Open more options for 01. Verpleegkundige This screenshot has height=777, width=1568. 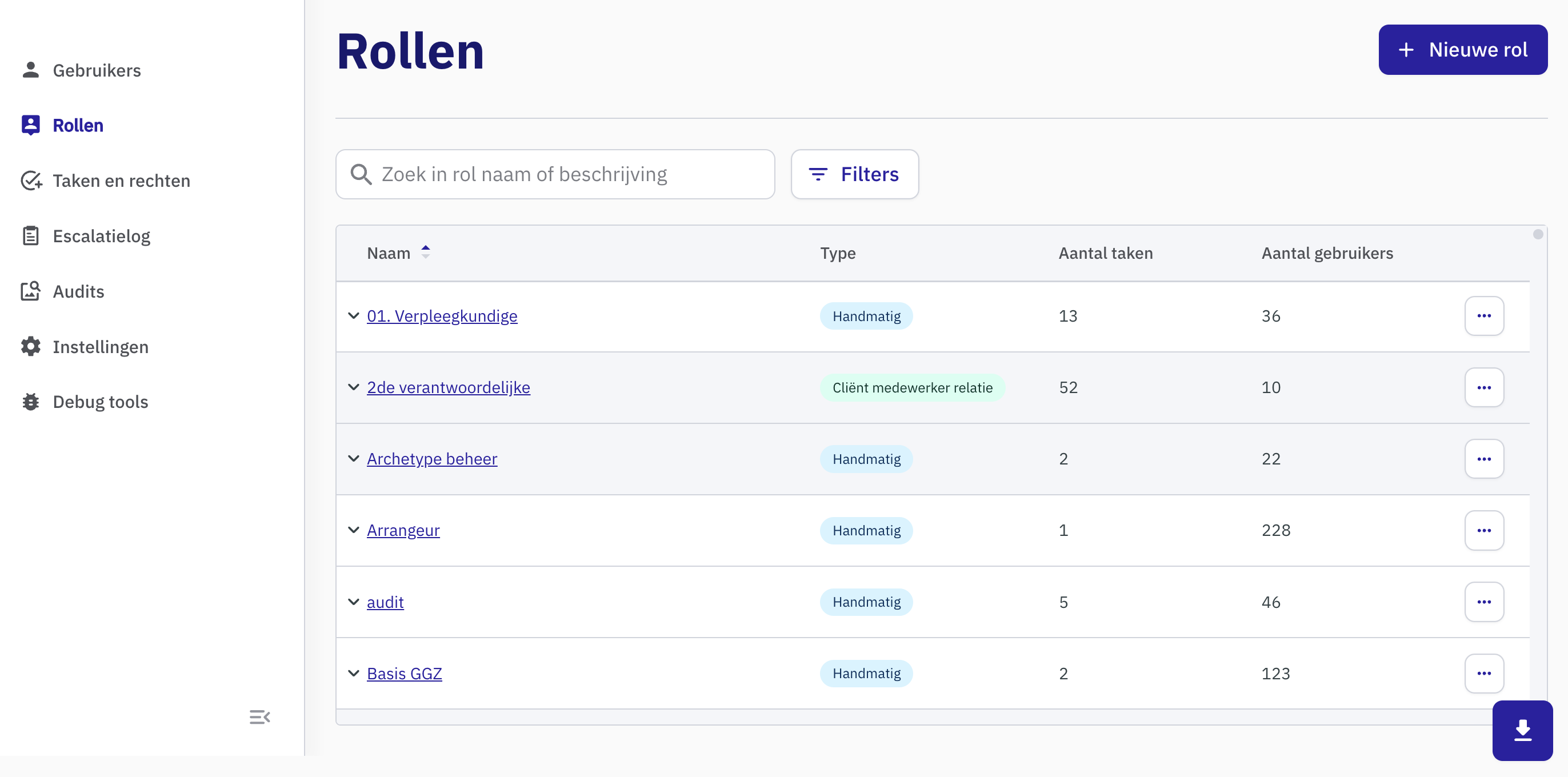point(1484,316)
